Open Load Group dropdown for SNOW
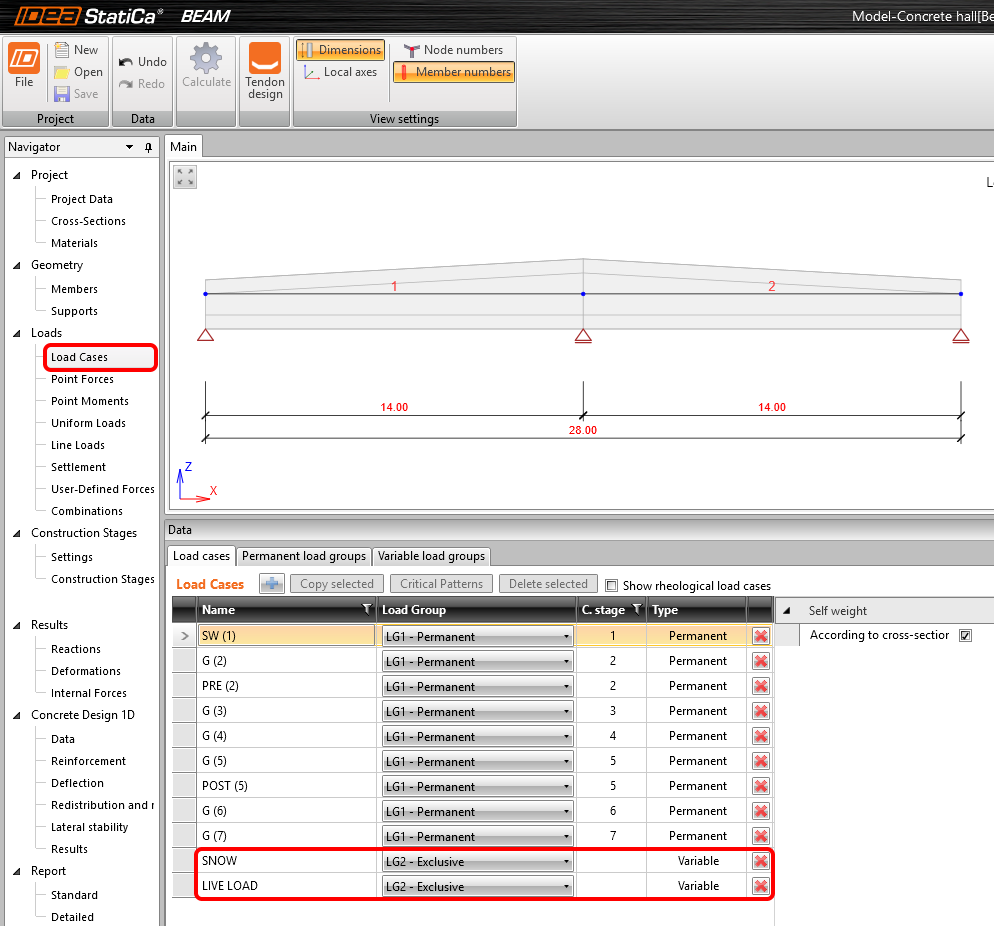The height and width of the screenshot is (926, 994). 567,861
